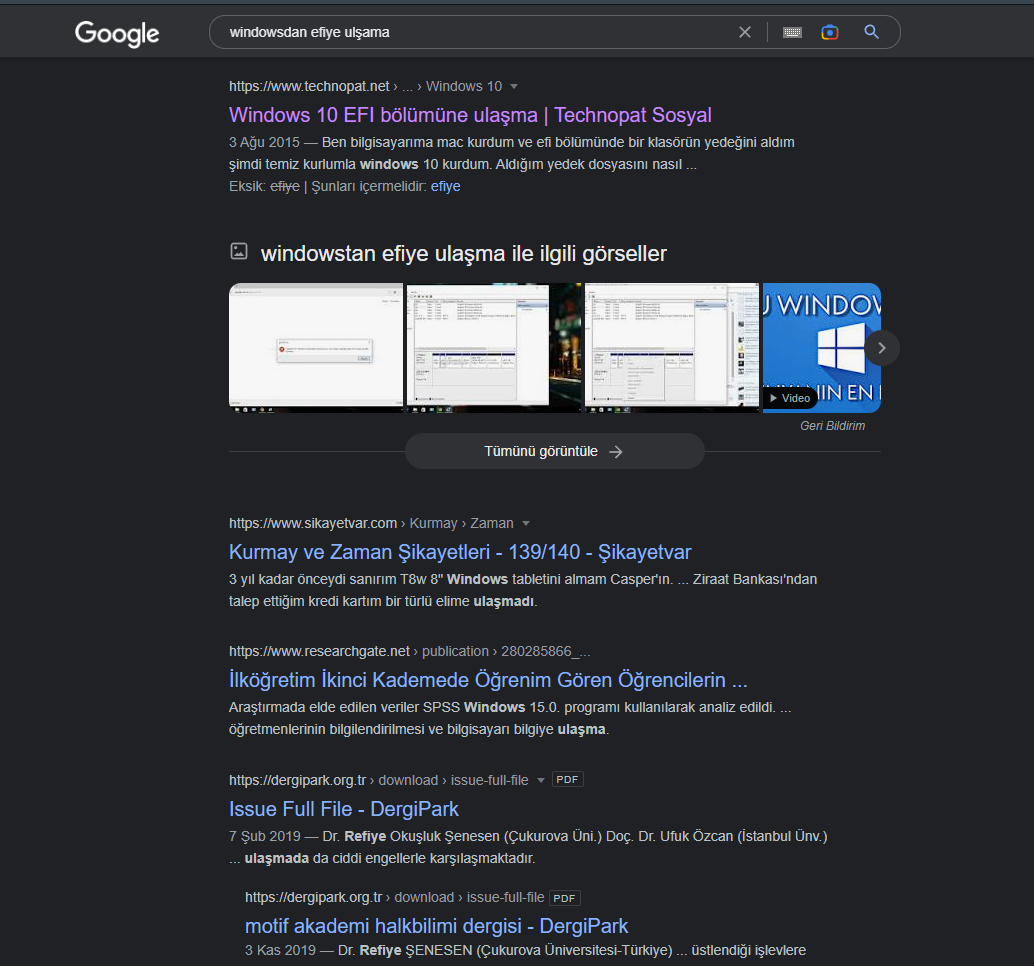Image resolution: width=1034 pixels, height=966 pixels.
Task: Open second thumbnail with dark photo on its right
Action: [494, 348]
